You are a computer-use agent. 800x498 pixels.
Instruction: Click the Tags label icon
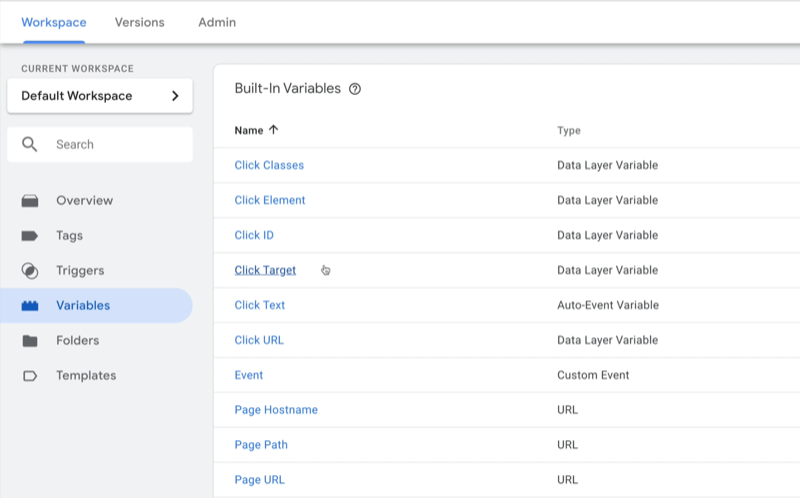(x=30, y=236)
